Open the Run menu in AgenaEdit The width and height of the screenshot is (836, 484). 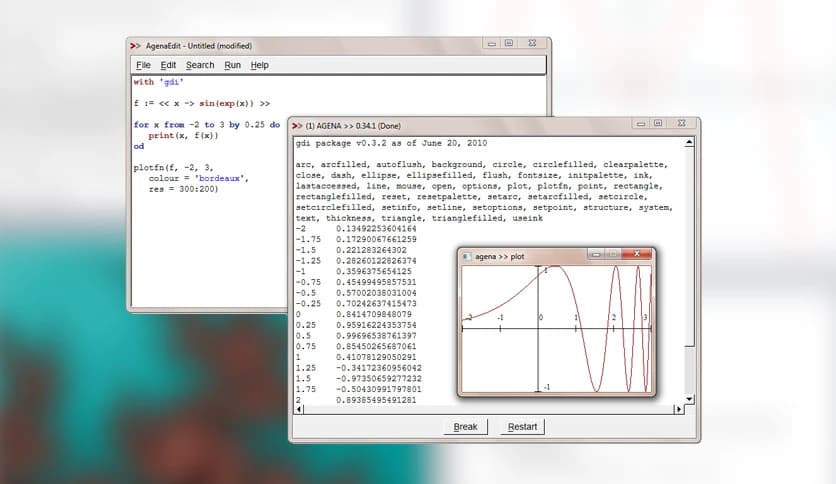click(x=232, y=65)
